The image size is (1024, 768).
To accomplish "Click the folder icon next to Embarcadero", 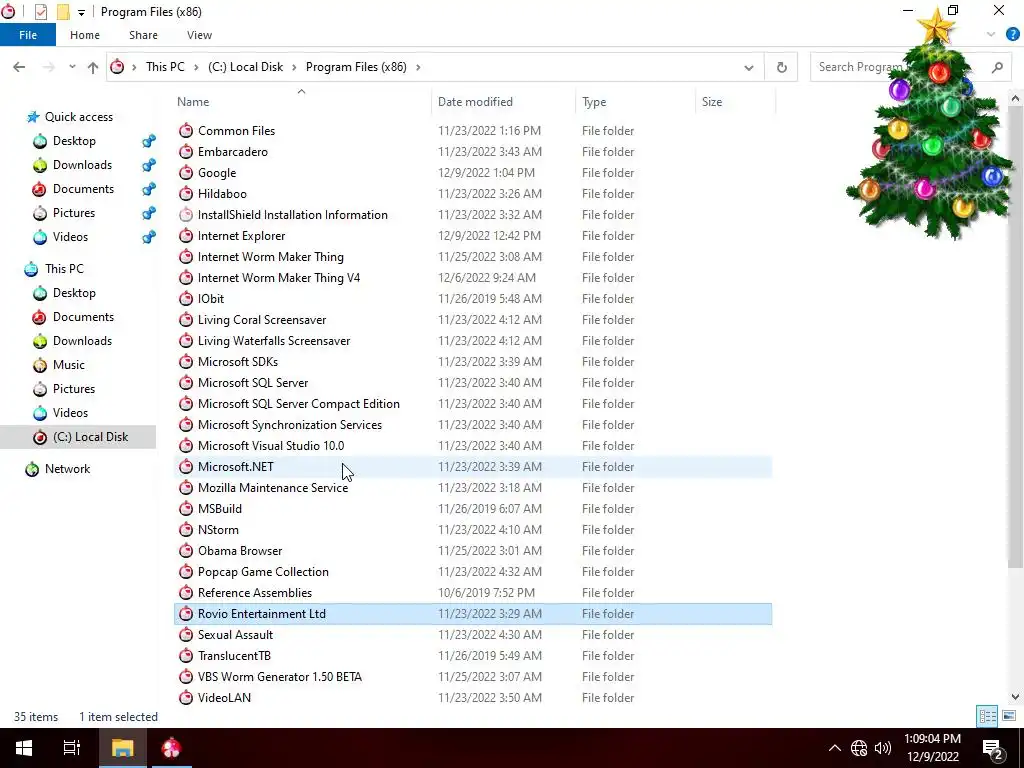I will pos(186,152).
